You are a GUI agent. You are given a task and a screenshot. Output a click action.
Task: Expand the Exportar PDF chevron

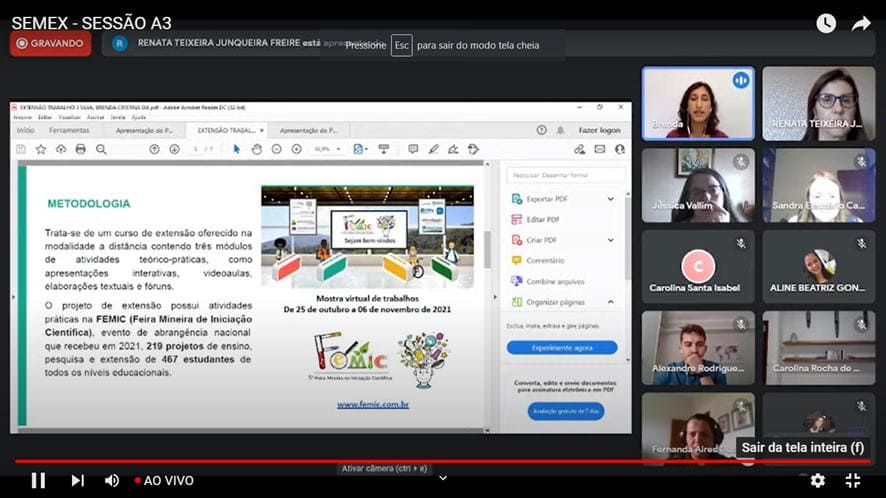[610, 199]
